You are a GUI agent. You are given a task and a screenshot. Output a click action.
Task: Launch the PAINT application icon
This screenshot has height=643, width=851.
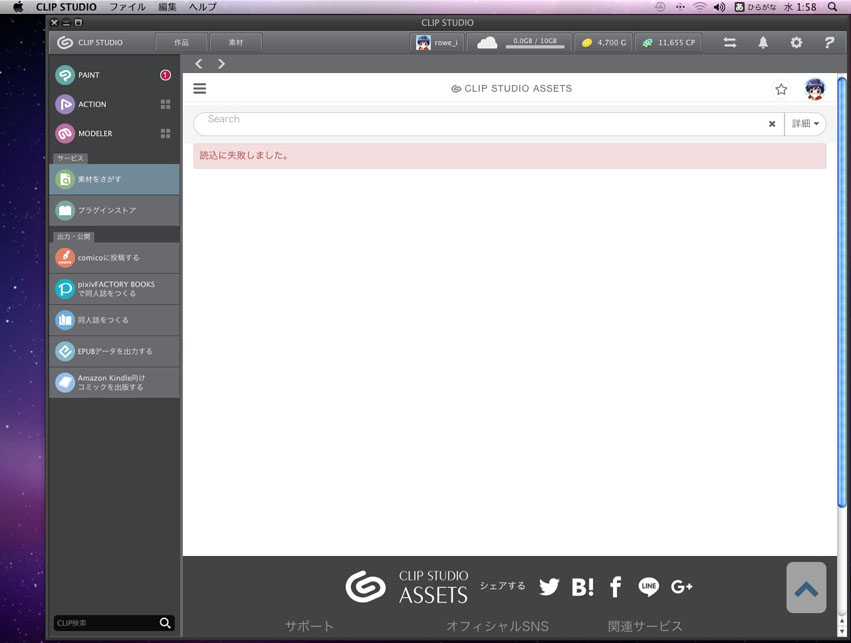(x=66, y=75)
